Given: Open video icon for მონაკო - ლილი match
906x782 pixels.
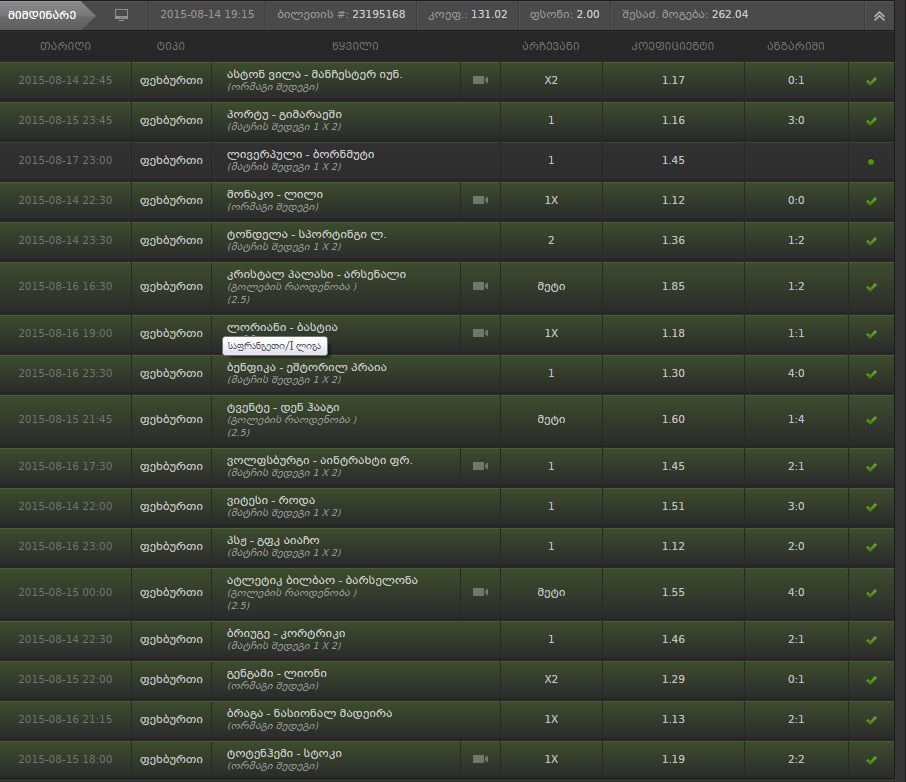Looking at the screenshot, I should pyautogui.click(x=480, y=200).
